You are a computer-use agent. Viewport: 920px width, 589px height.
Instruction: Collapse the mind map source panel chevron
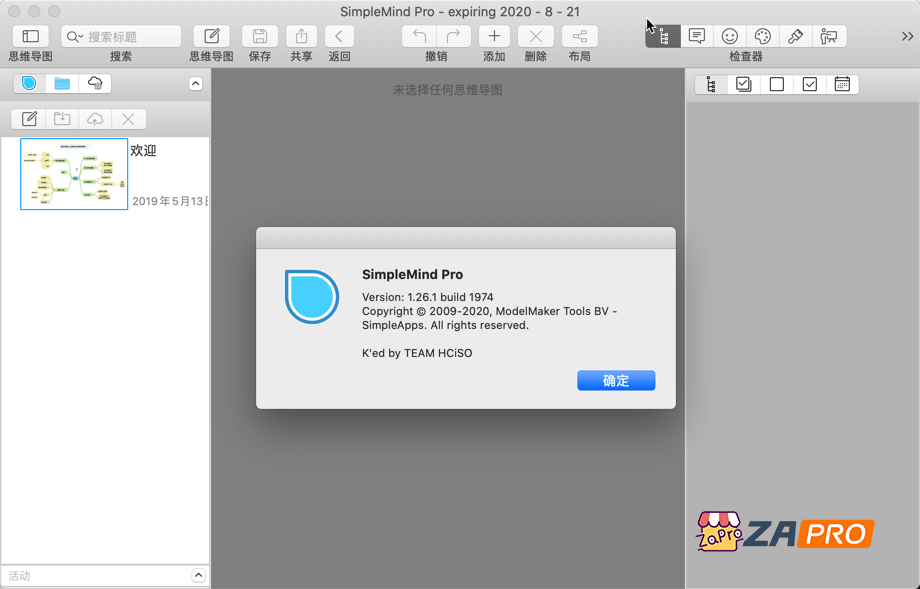click(196, 84)
